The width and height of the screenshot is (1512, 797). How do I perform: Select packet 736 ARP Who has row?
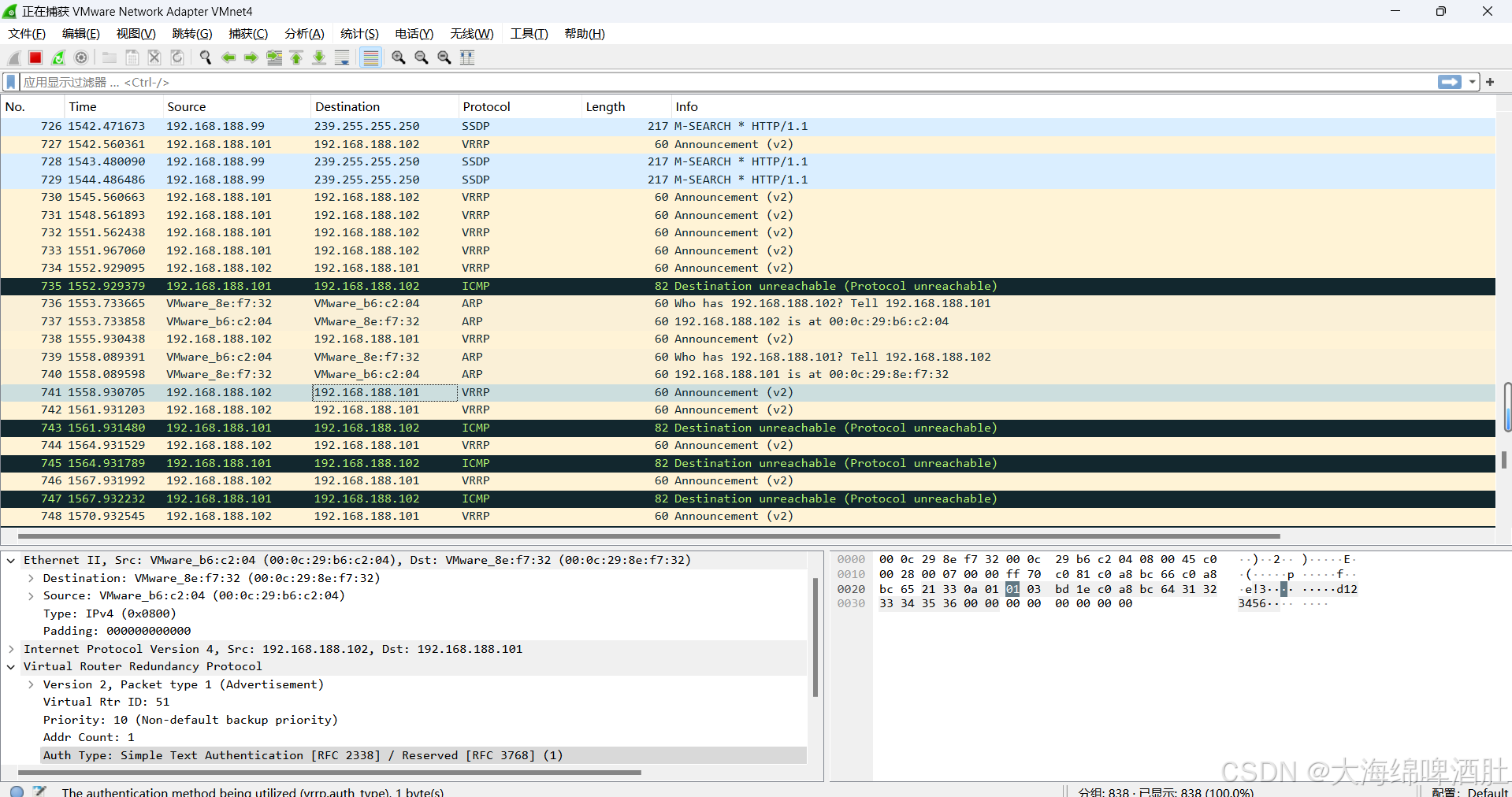click(x=748, y=303)
